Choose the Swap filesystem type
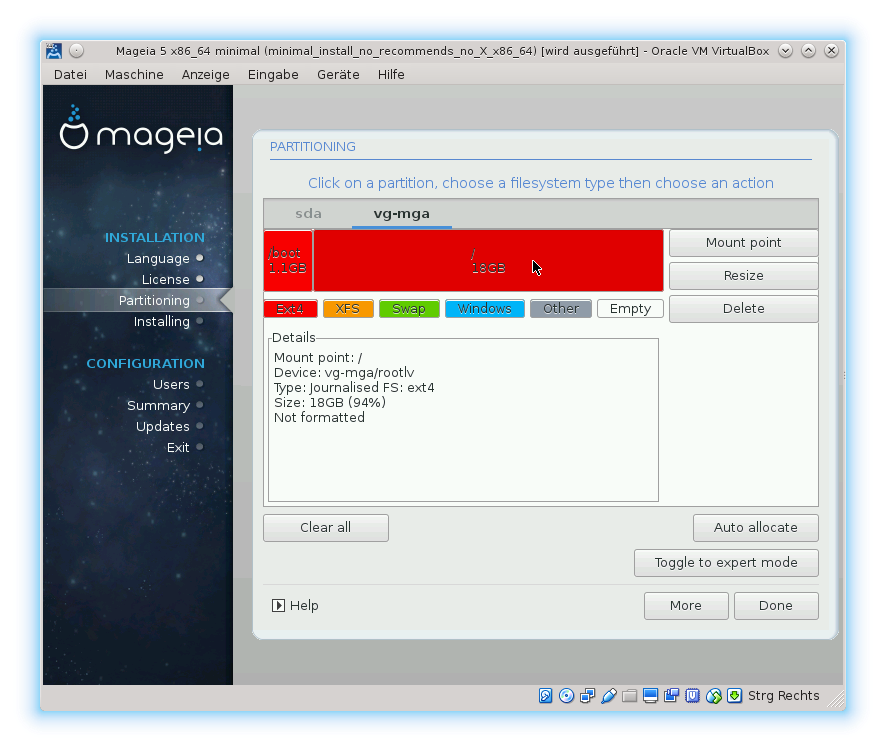 click(409, 309)
